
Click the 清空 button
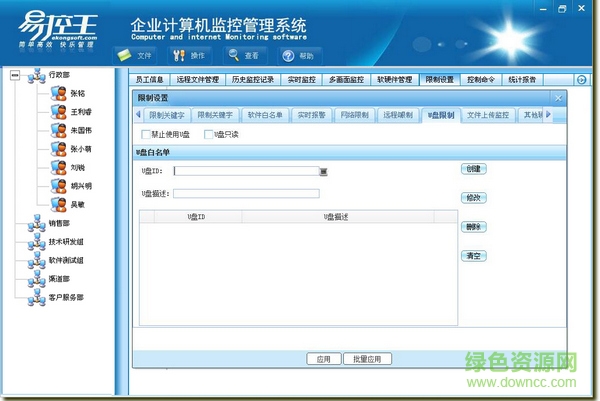tap(474, 256)
